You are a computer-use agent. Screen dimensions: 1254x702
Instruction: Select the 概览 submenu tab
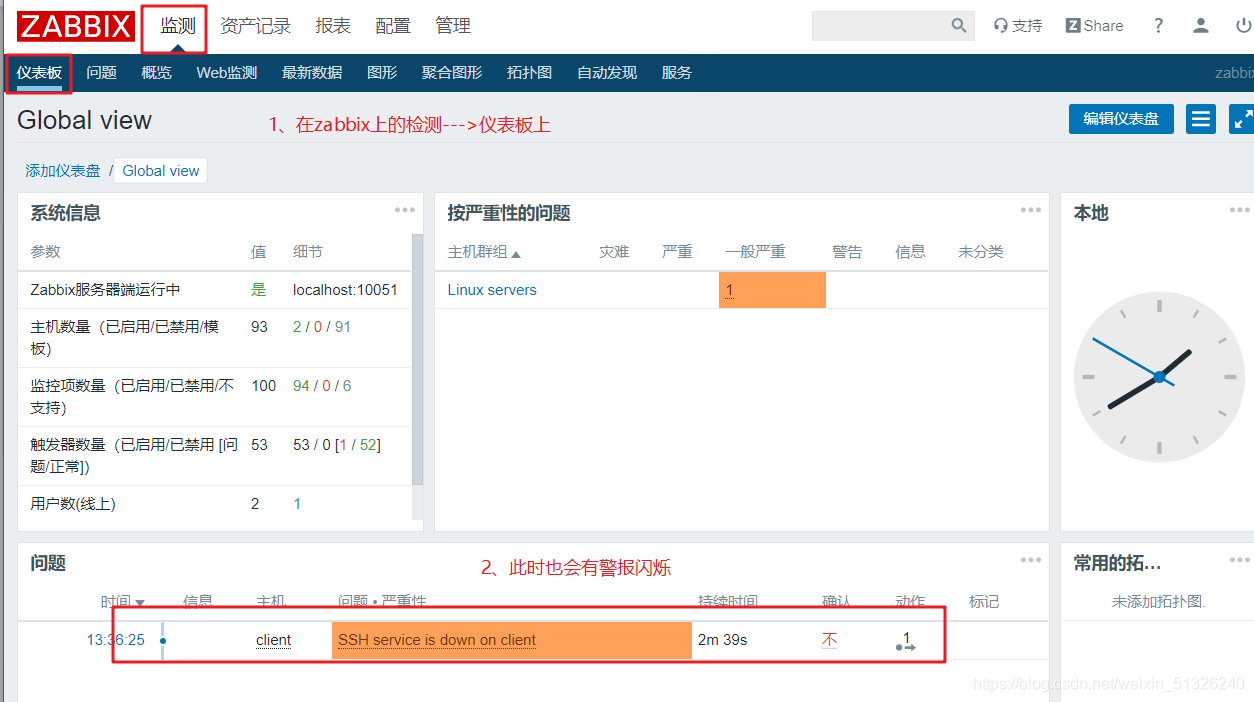click(156, 72)
